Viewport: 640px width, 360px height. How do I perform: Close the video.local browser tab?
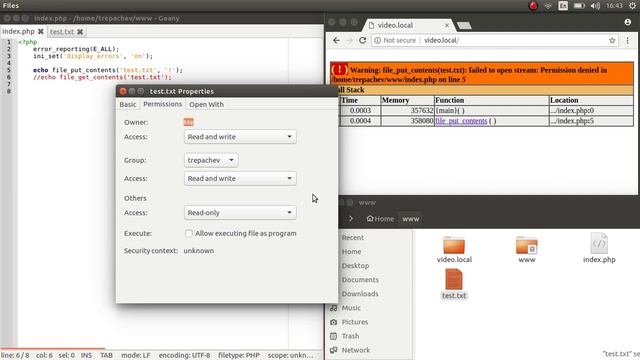tap(447, 25)
